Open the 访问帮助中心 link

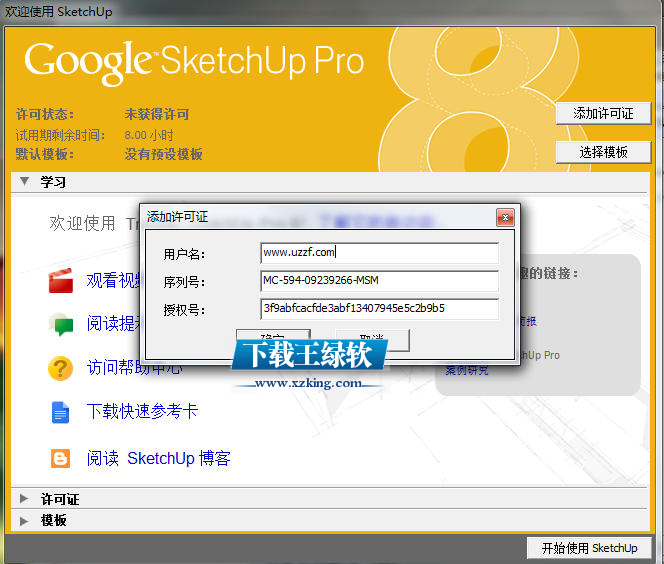(135, 368)
